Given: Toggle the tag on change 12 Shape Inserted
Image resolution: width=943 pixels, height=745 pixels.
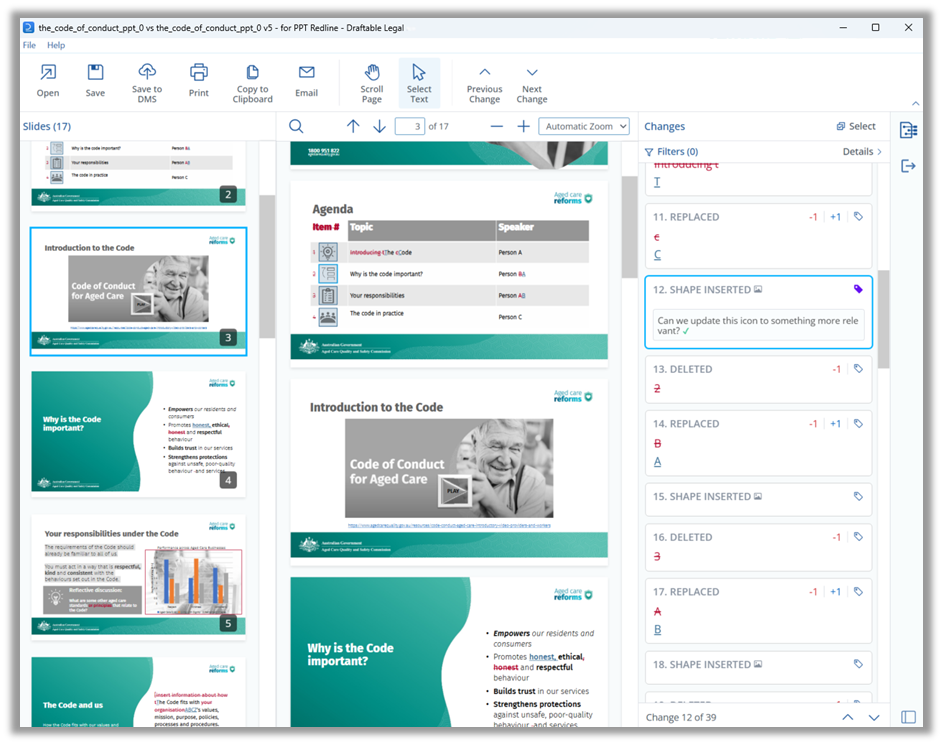Looking at the screenshot, I should (x=857, y=289).
